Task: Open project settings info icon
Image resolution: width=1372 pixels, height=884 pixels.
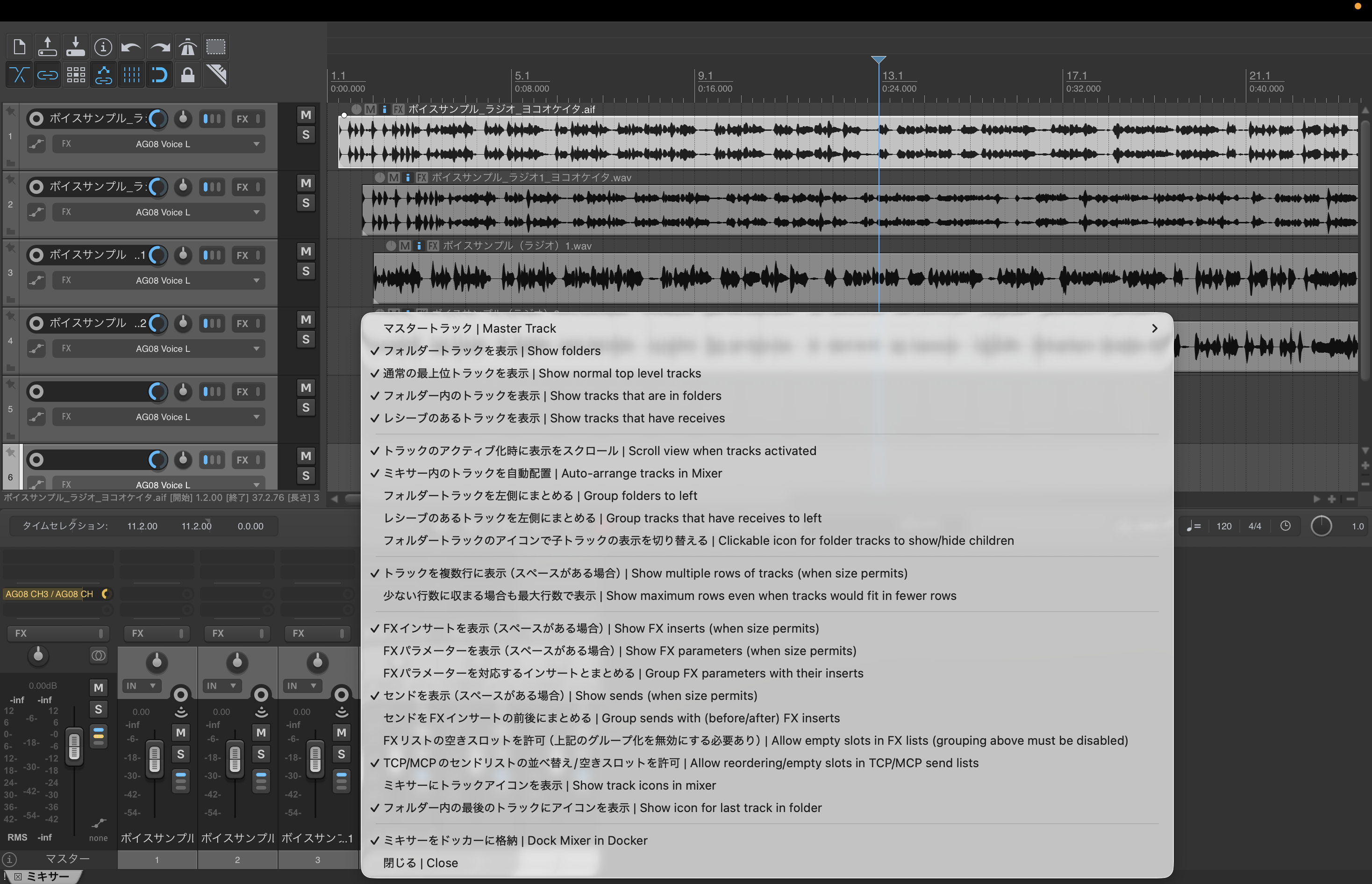Action: coord(103,47)
